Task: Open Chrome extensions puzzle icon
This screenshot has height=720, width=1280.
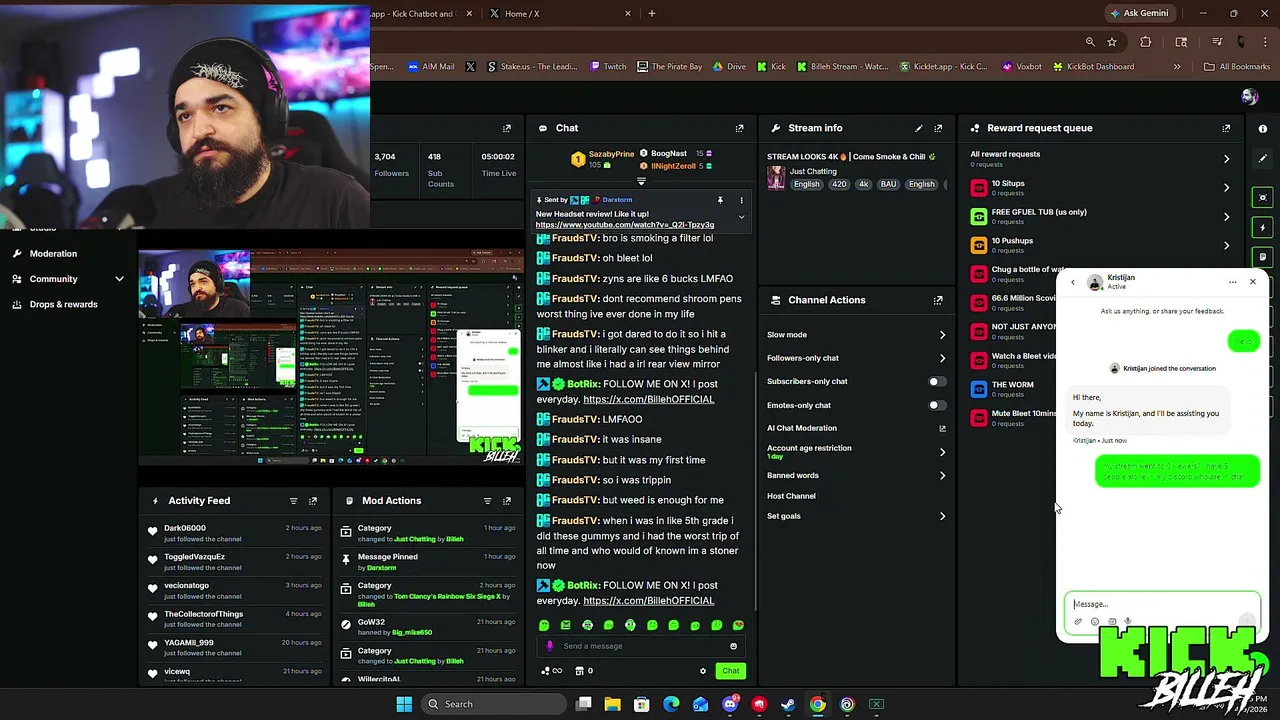Action: pyautogui.click(x=1146, y=42)
